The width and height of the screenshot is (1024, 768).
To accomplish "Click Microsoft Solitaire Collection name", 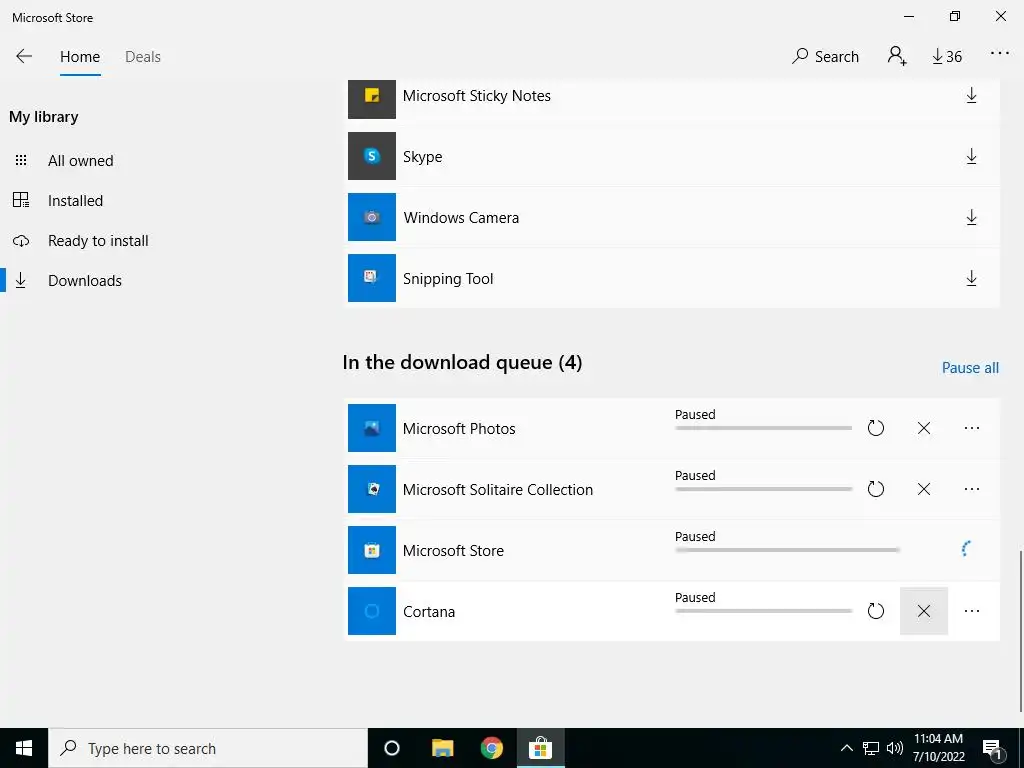I will coord(498,490).
